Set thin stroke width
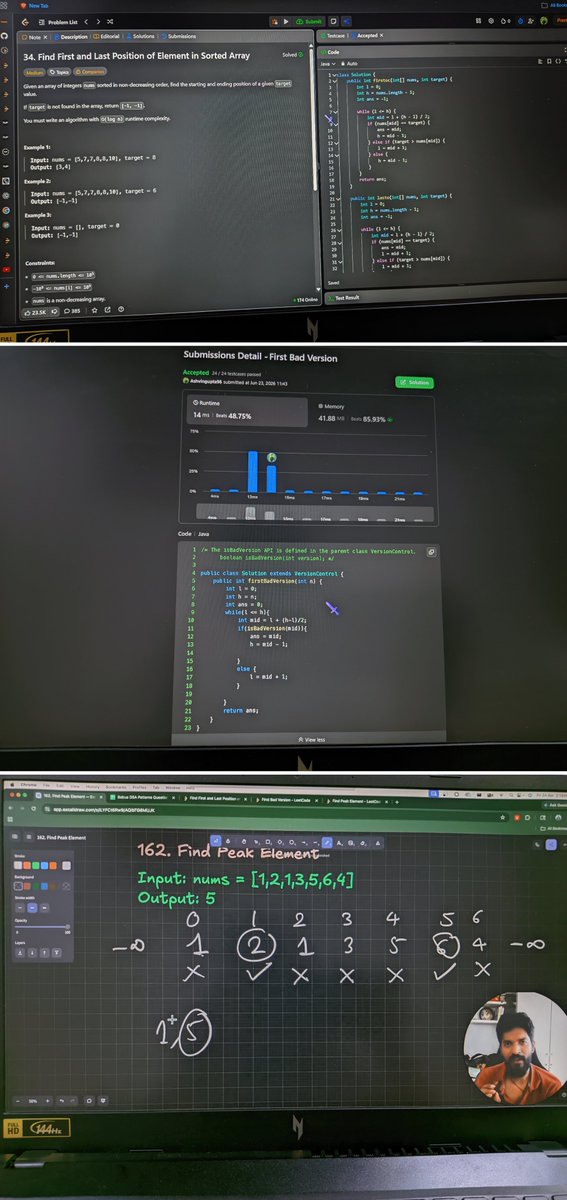This screenshot has height=1200, width=567. (20, 908)
